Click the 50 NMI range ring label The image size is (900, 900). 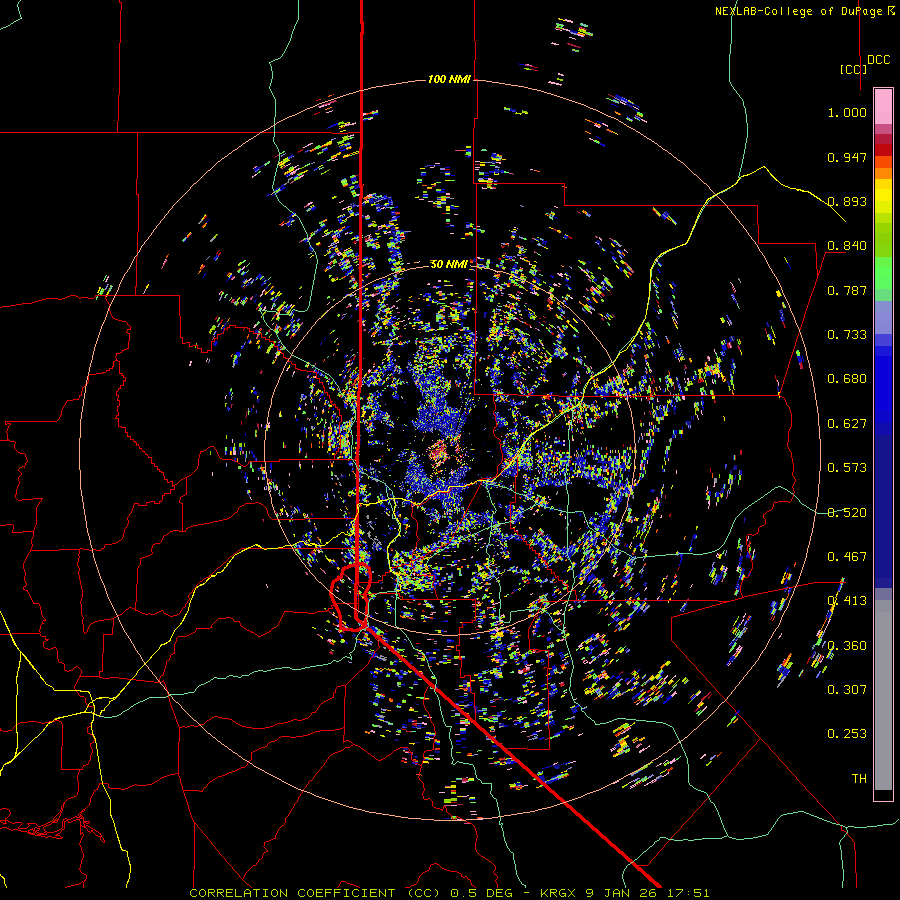pyautogui.click(x=448, y=264)
